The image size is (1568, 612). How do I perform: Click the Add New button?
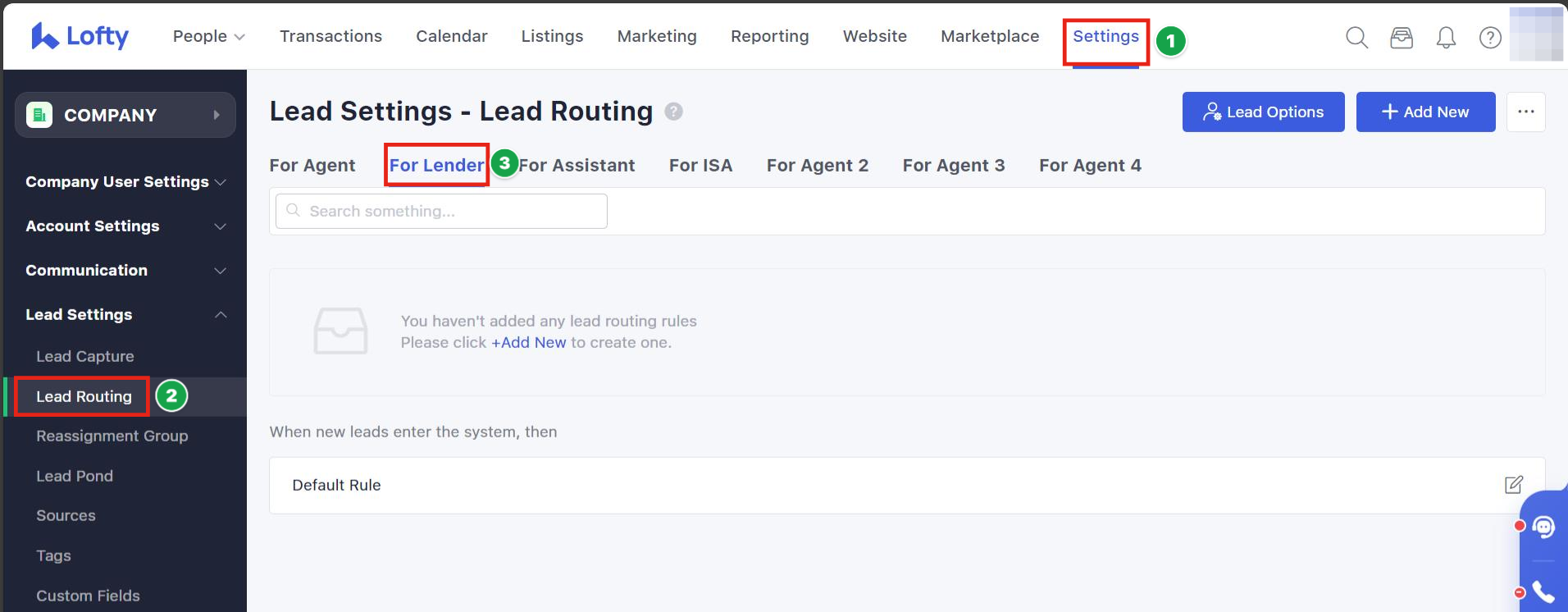click(1425, 112)
